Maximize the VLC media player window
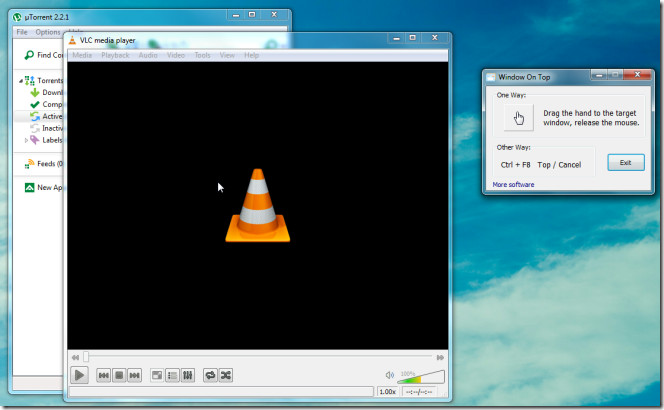664x410 pixels. pos(413,38)
